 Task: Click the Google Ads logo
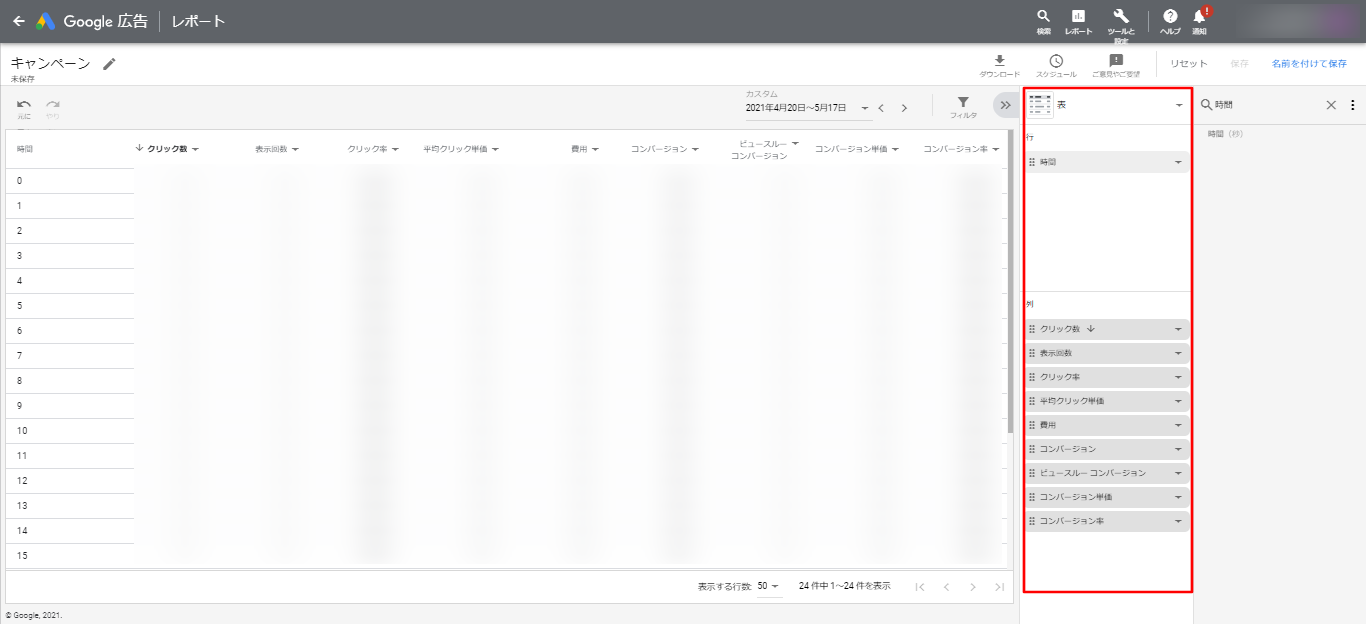[46, 21]
